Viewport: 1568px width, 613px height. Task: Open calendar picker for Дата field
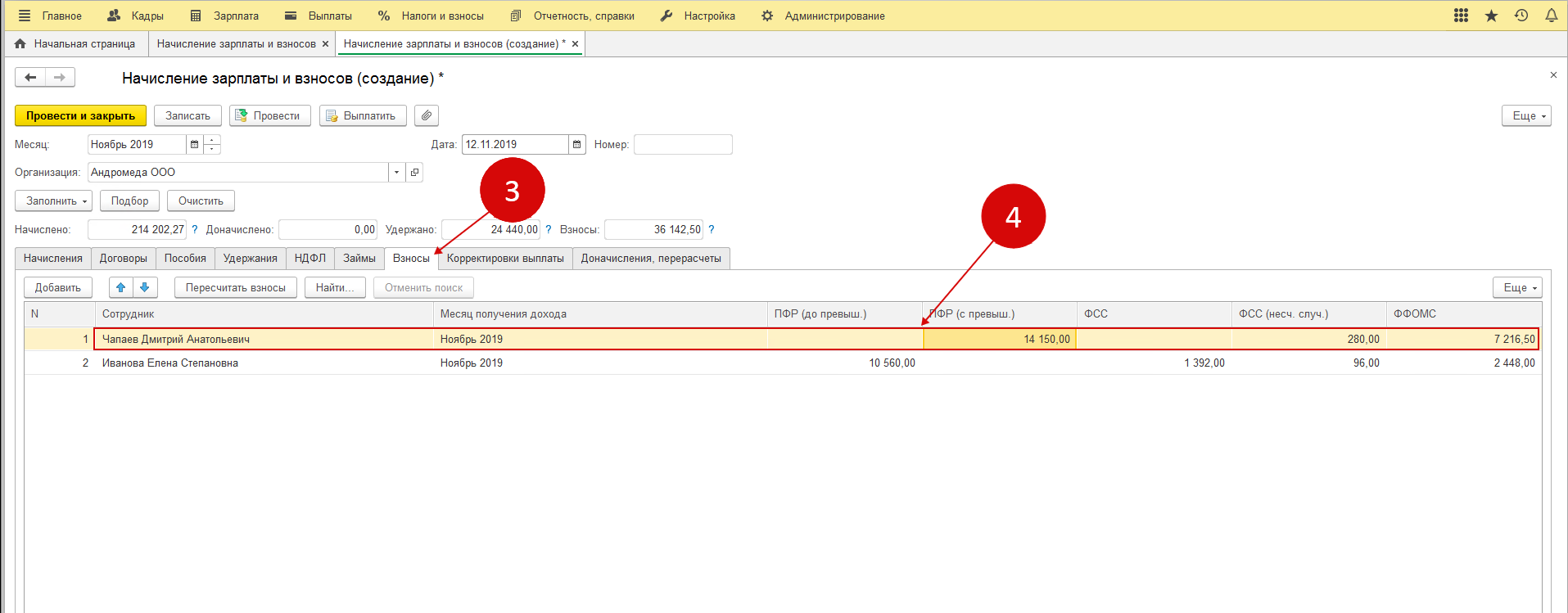[x=577, y=144]
